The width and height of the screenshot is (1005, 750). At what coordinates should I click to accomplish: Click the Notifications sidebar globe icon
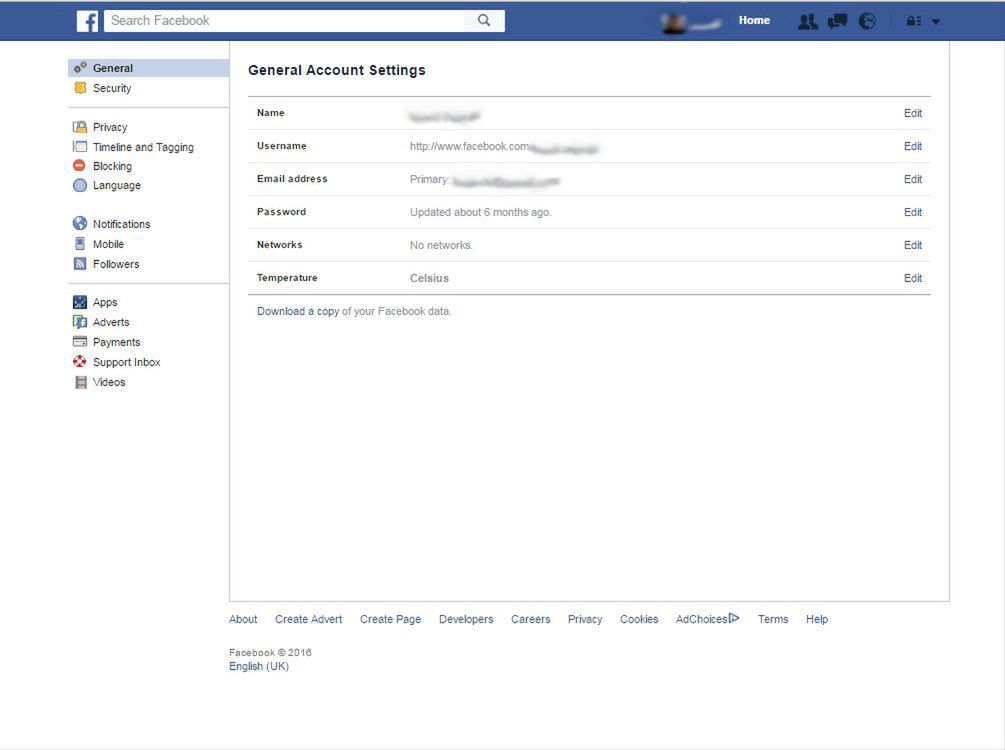79,223
